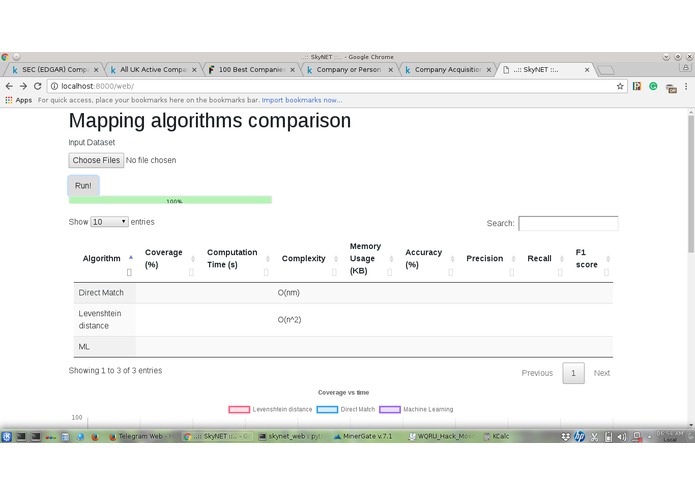Switch to the Company Acquisition tab
The image size is (695, 494).
pyautogui.click(x=445, y=70)
